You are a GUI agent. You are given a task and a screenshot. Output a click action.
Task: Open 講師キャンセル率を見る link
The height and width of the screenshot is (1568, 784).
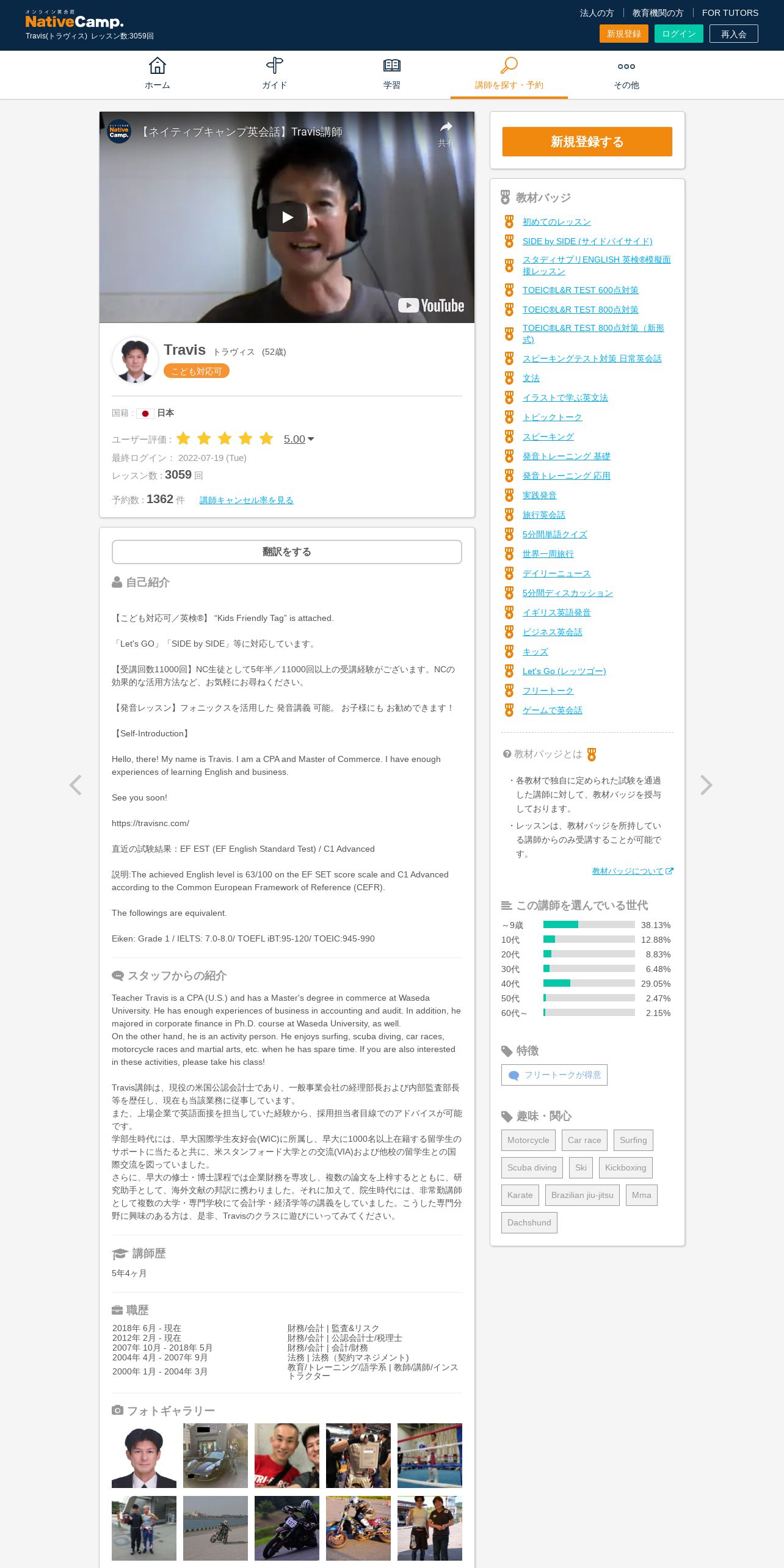(247, 500)
